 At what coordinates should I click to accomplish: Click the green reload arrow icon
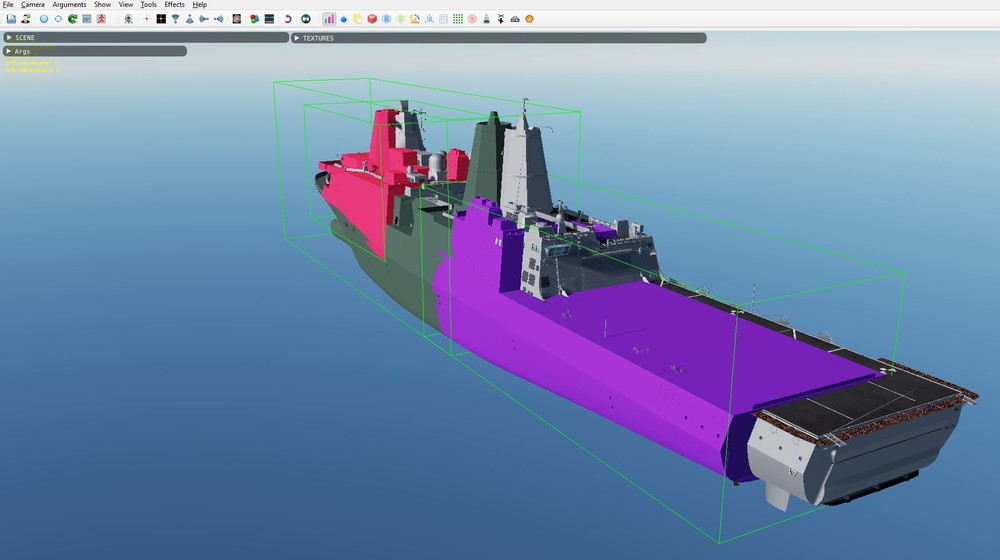point(73,19)
